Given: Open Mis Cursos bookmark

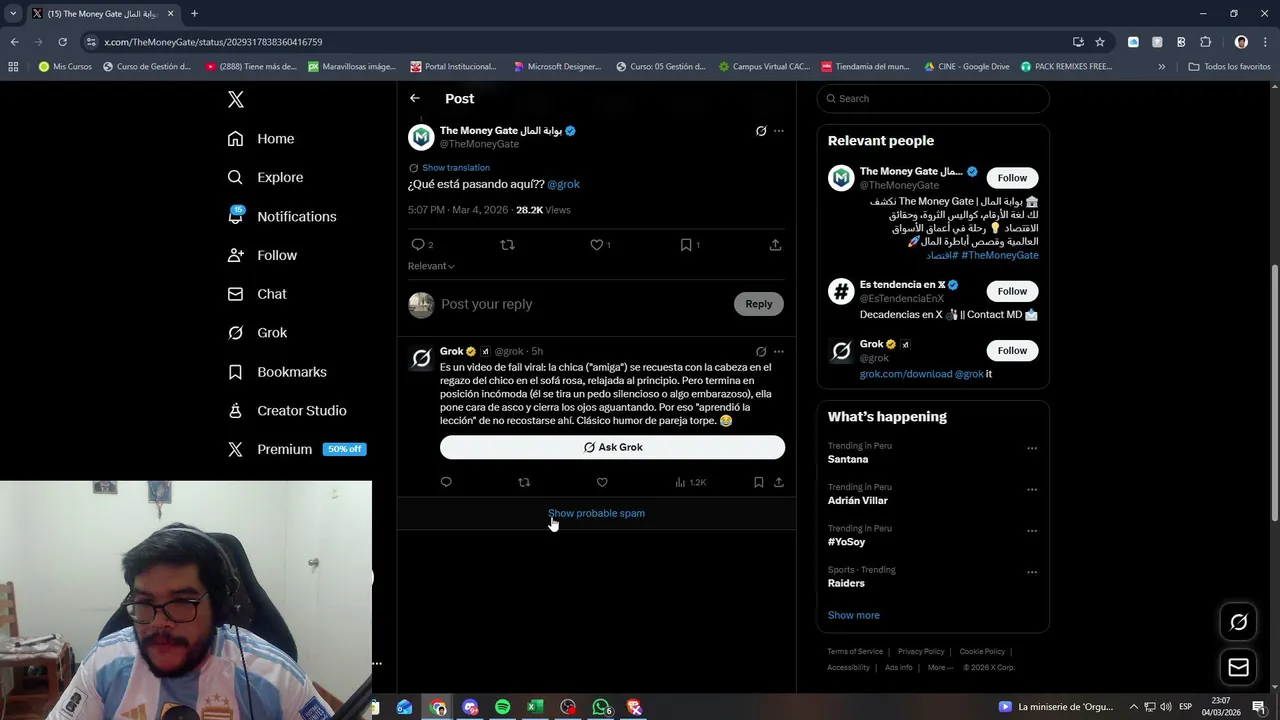Looking at the screenshot, I should pyautogui.click(x=65, y=67).
